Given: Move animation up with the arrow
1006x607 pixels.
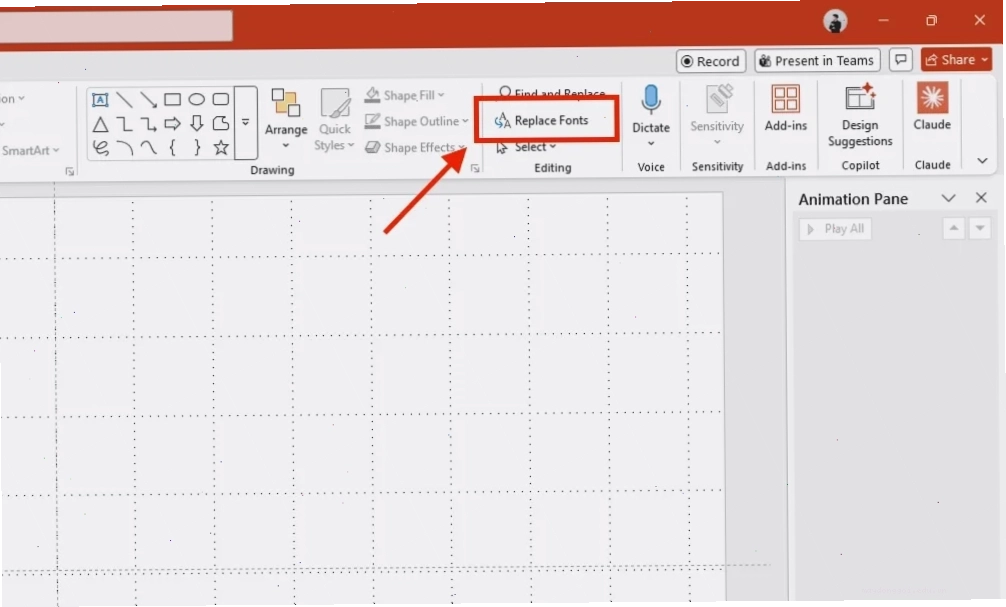Looking at the screenshot, I should point(953,228).
